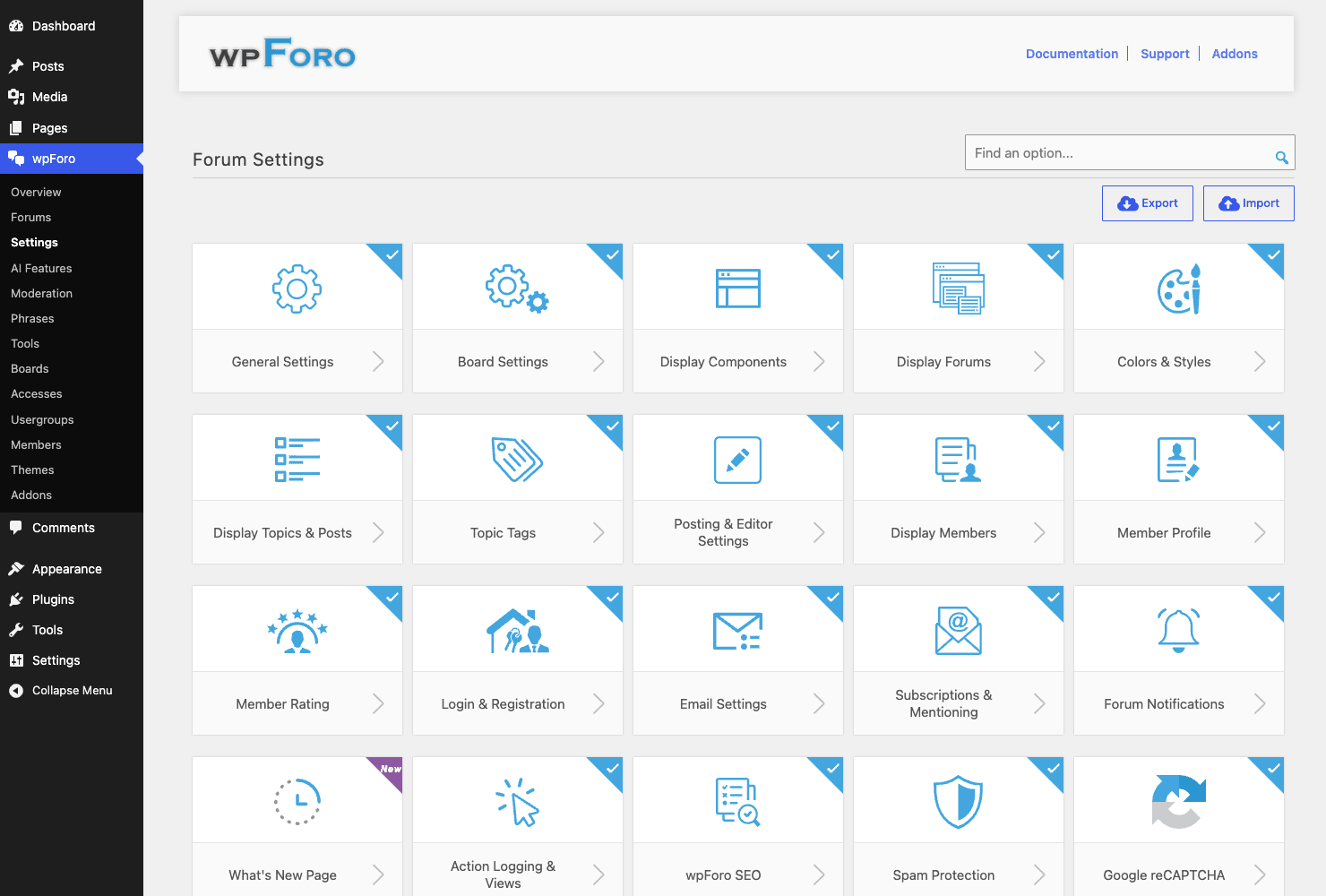Open the Spam Protection shield icon
Screen dimensions: 1326x896
point(959,802)
